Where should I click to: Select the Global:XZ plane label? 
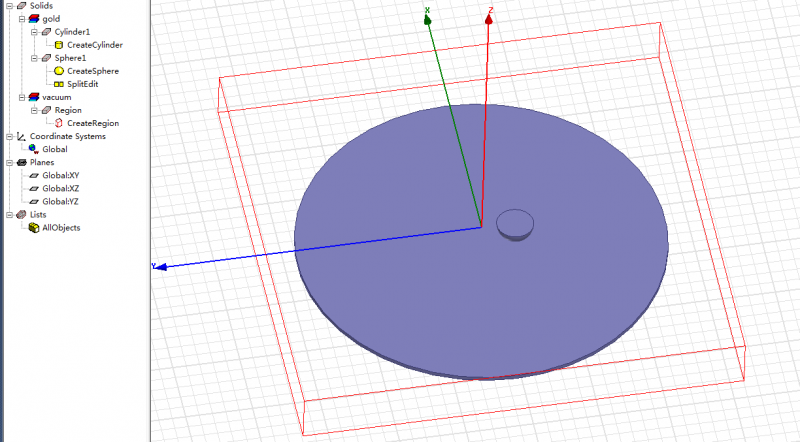61,188
